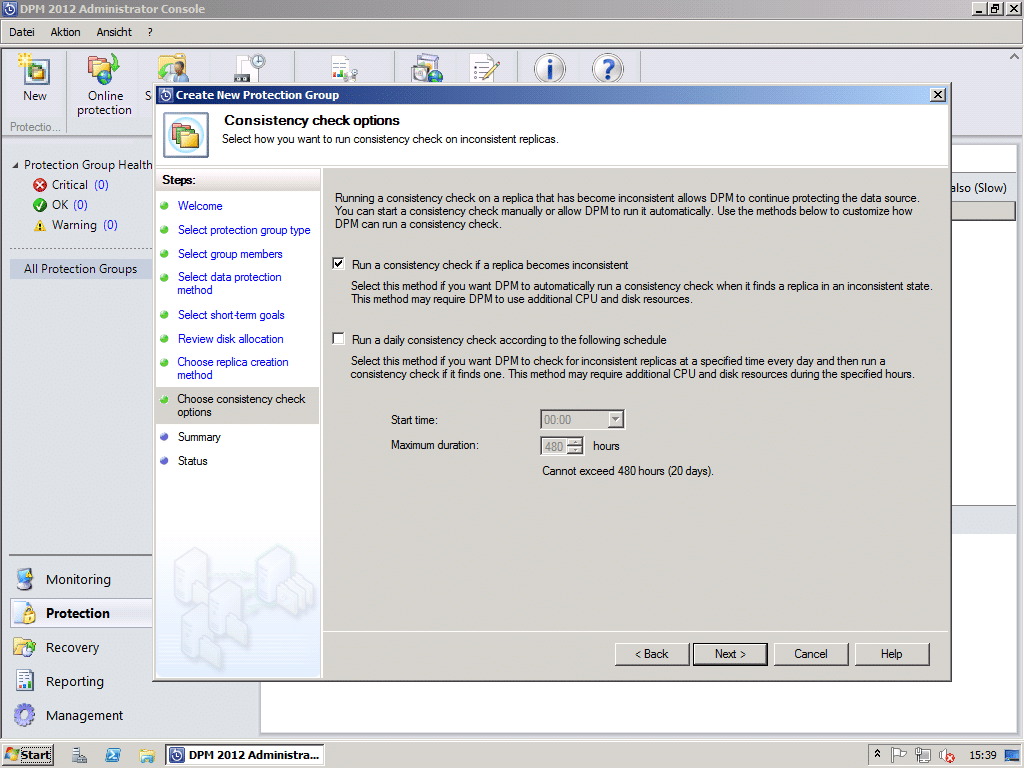Decrease Maximum duration with the down spinner
The width and height of the screenshot is (1024, 768).
(x=575, y=450)
